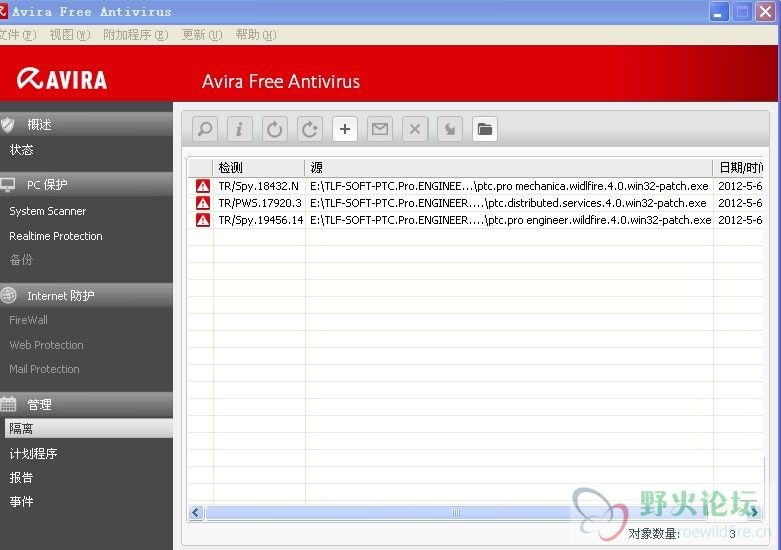Click the globe icon beside Internet 防护
Viewport: 781px width, 550px height.
(8, 295)
